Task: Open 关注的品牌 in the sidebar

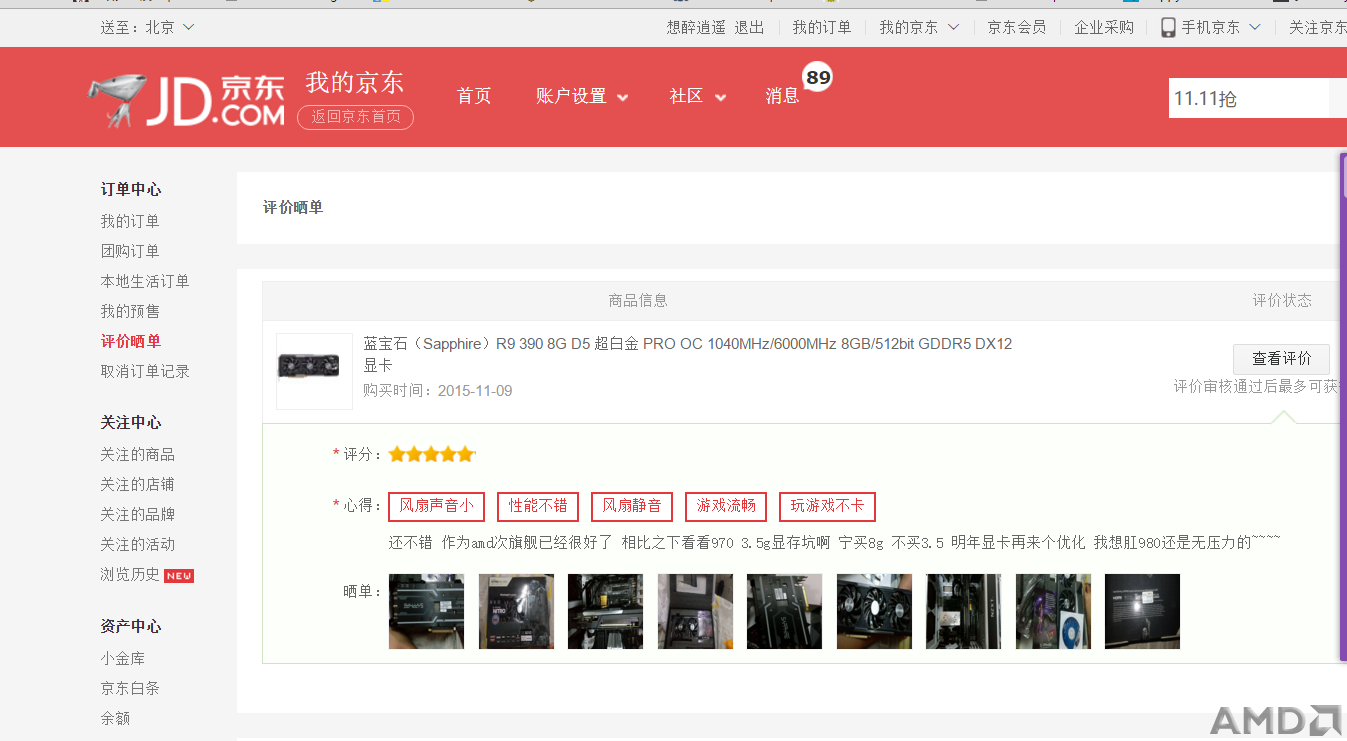Action: coord(137,514)
